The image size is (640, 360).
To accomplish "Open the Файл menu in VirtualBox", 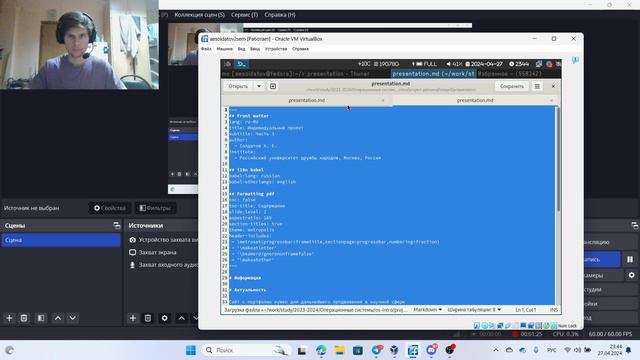I will click(206, 49).
